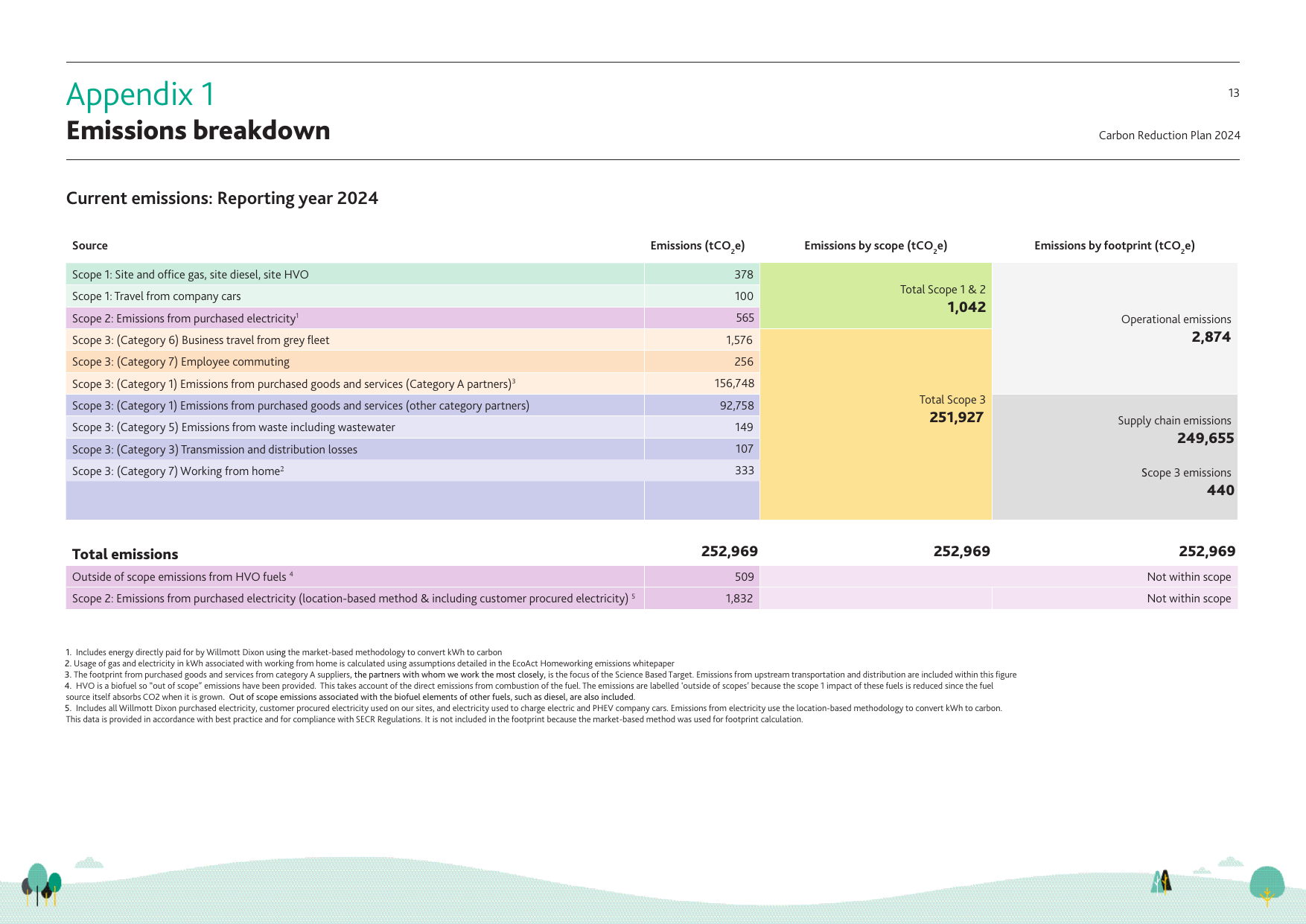Select 'waste including wastewater' row label
The height and width of the screenshot is (924, 1306).
pos(234,427)
